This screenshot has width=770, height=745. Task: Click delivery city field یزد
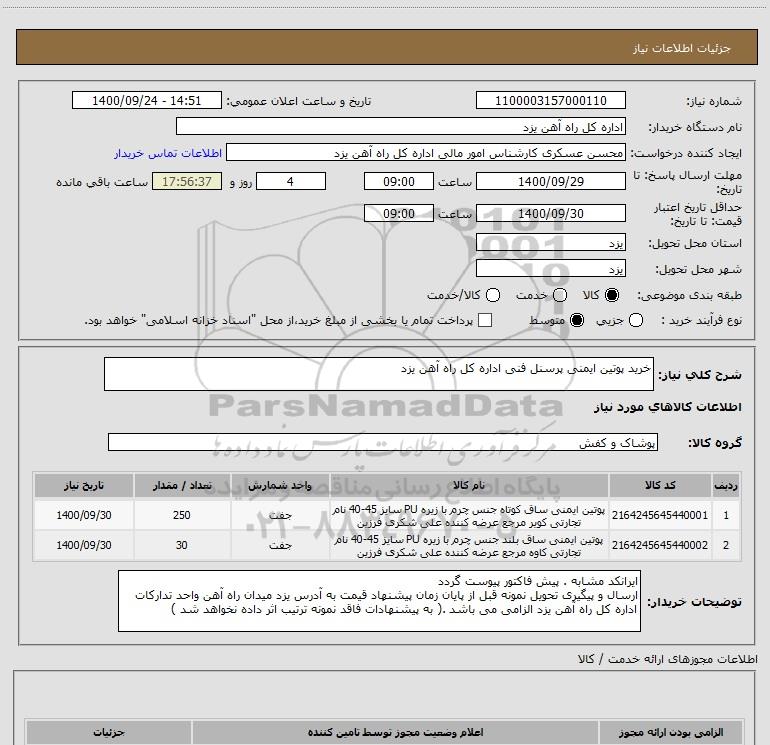[550, 269]
